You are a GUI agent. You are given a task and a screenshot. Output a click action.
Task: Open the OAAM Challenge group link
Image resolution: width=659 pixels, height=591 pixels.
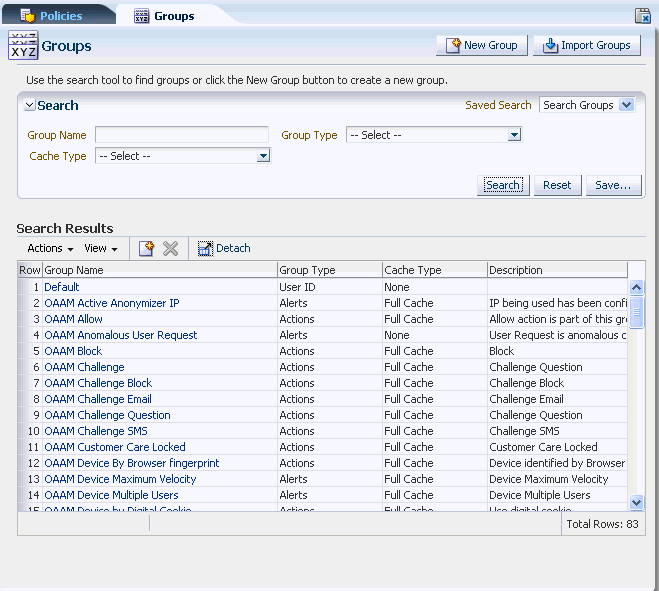(84, 367)
